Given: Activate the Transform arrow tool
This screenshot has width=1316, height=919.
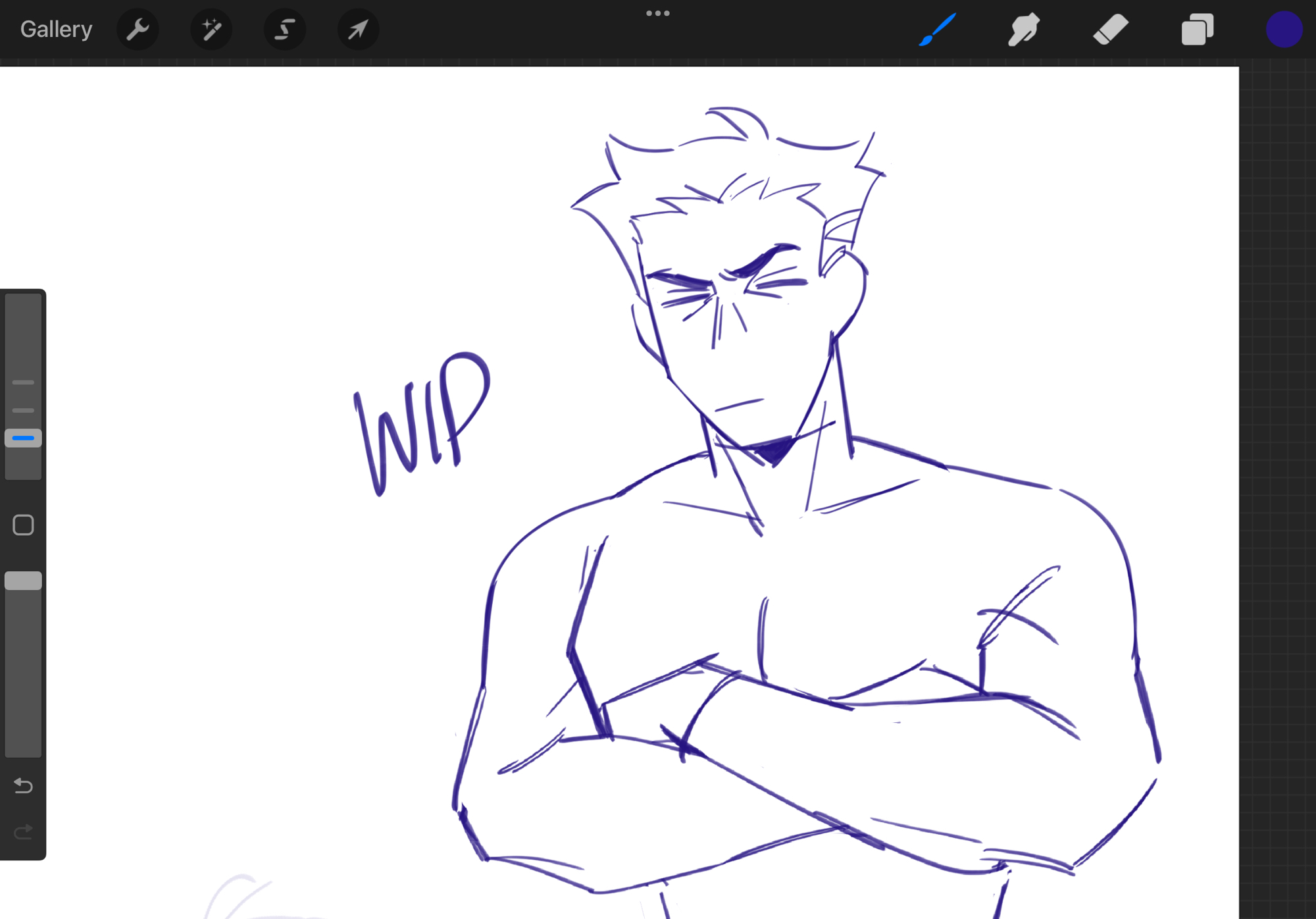Looking at the screenshot, I should [x=359, y=30].
